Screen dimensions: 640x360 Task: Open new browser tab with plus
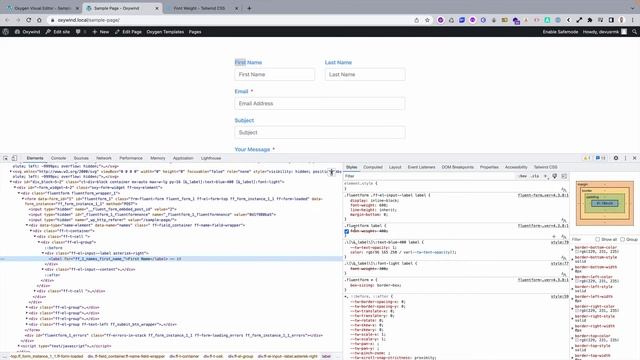pyautogui.click(x=249, y=8)
